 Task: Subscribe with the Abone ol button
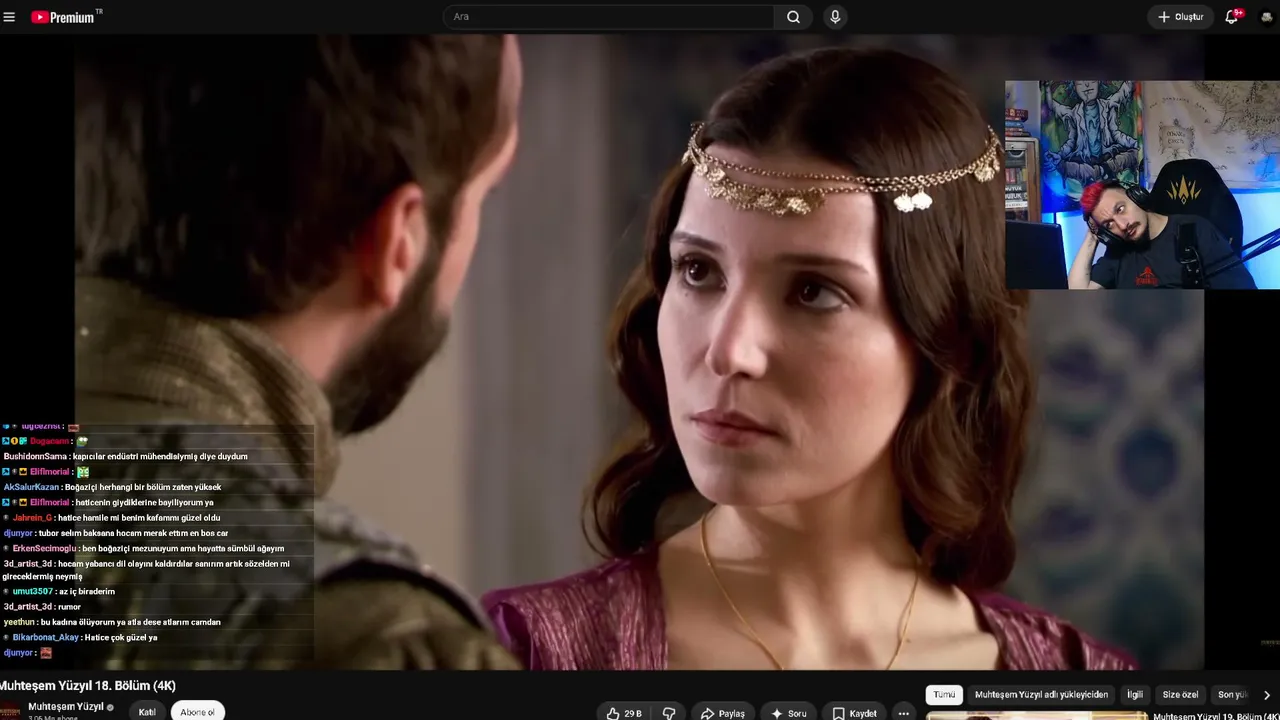(197, 712)
